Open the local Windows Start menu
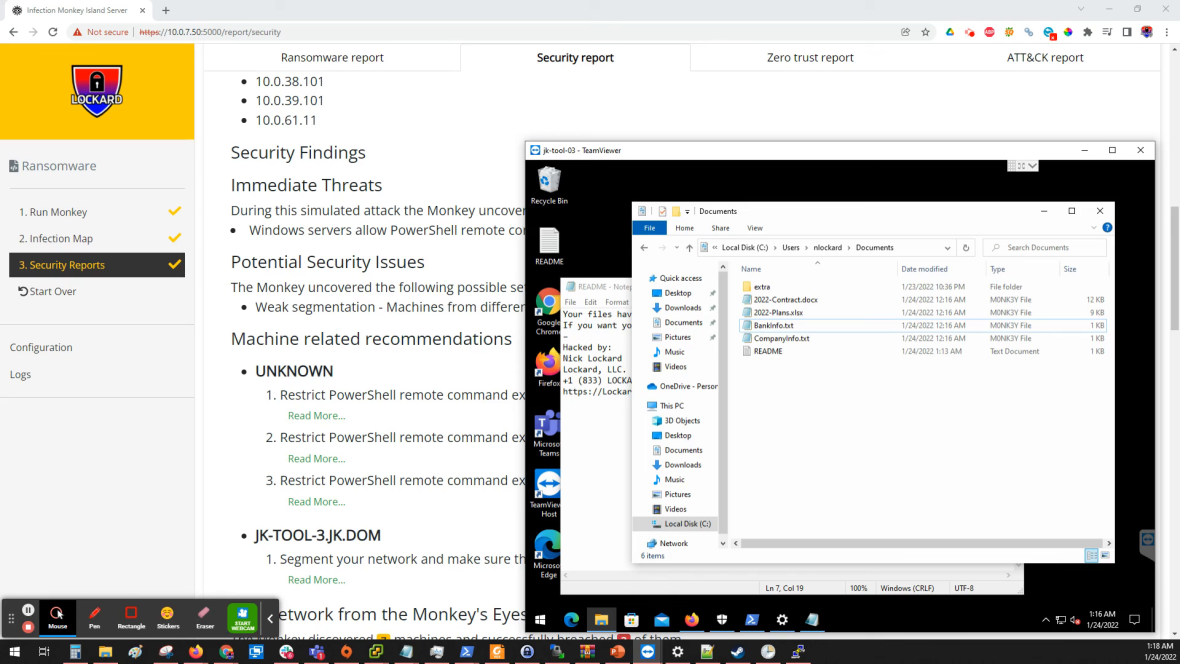Screen dimensions: 1180x664 click(x=14, y=651)
